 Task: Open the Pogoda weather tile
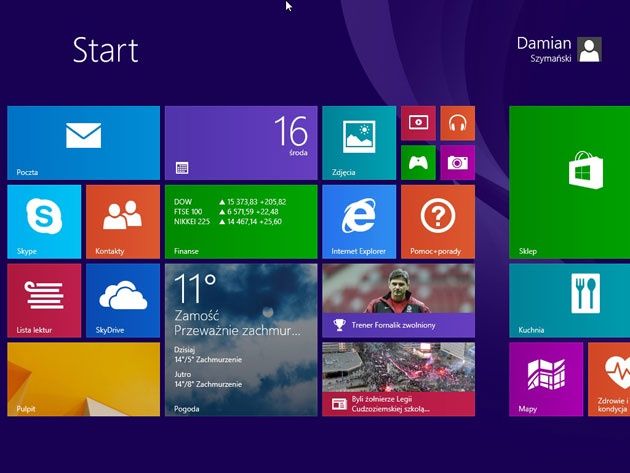[241, 340]
